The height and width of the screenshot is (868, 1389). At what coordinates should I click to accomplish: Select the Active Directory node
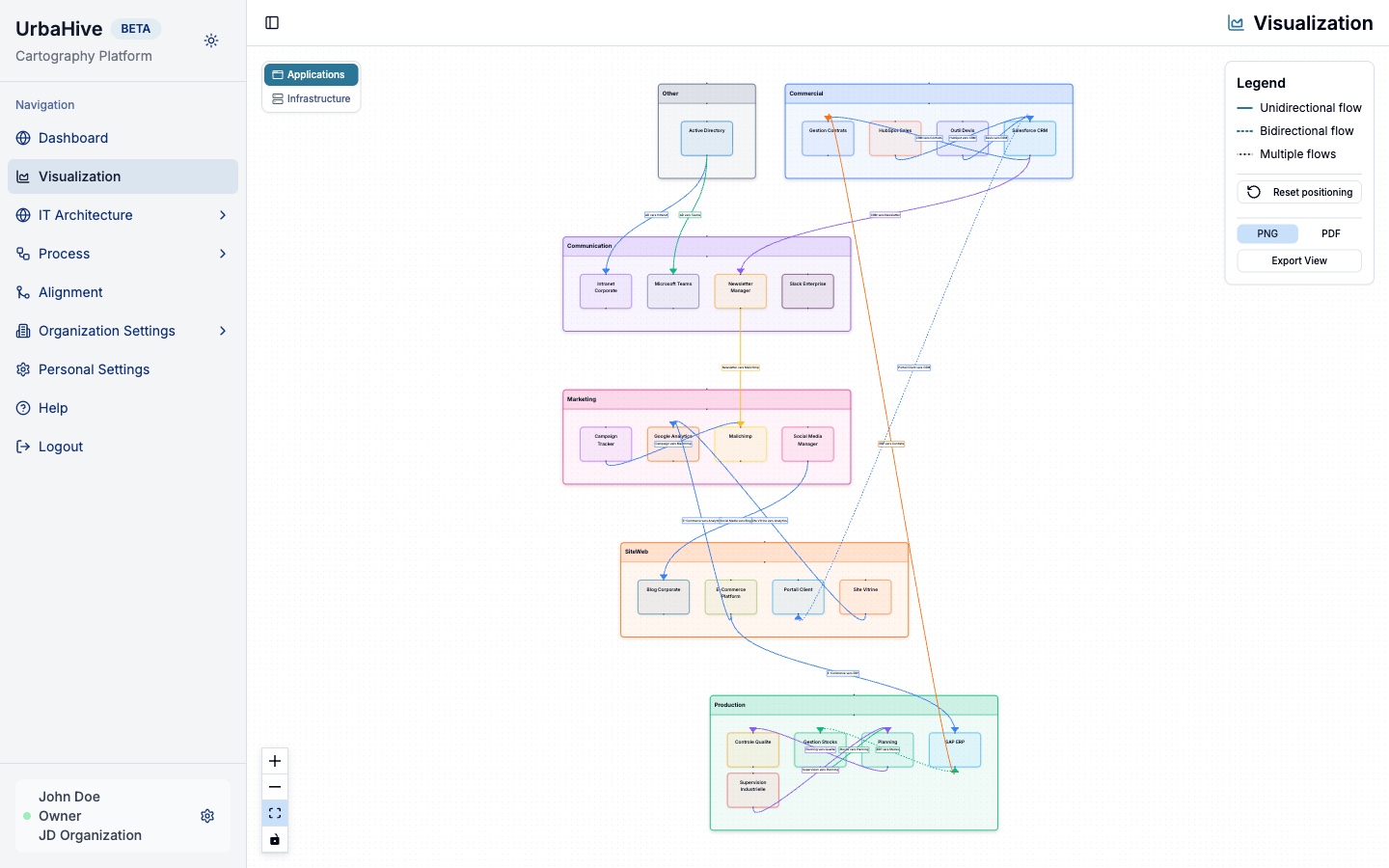[x=707, y=139]
